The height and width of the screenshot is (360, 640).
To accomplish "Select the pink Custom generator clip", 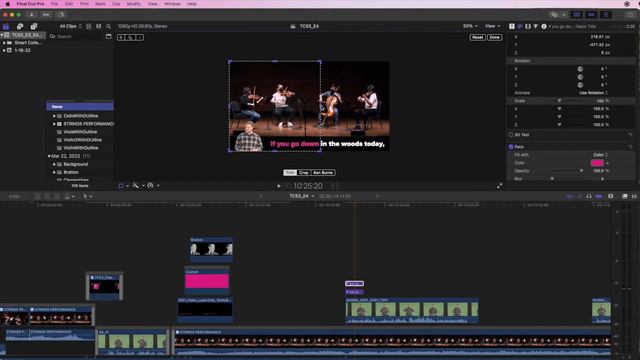I will tap(207, 281).
